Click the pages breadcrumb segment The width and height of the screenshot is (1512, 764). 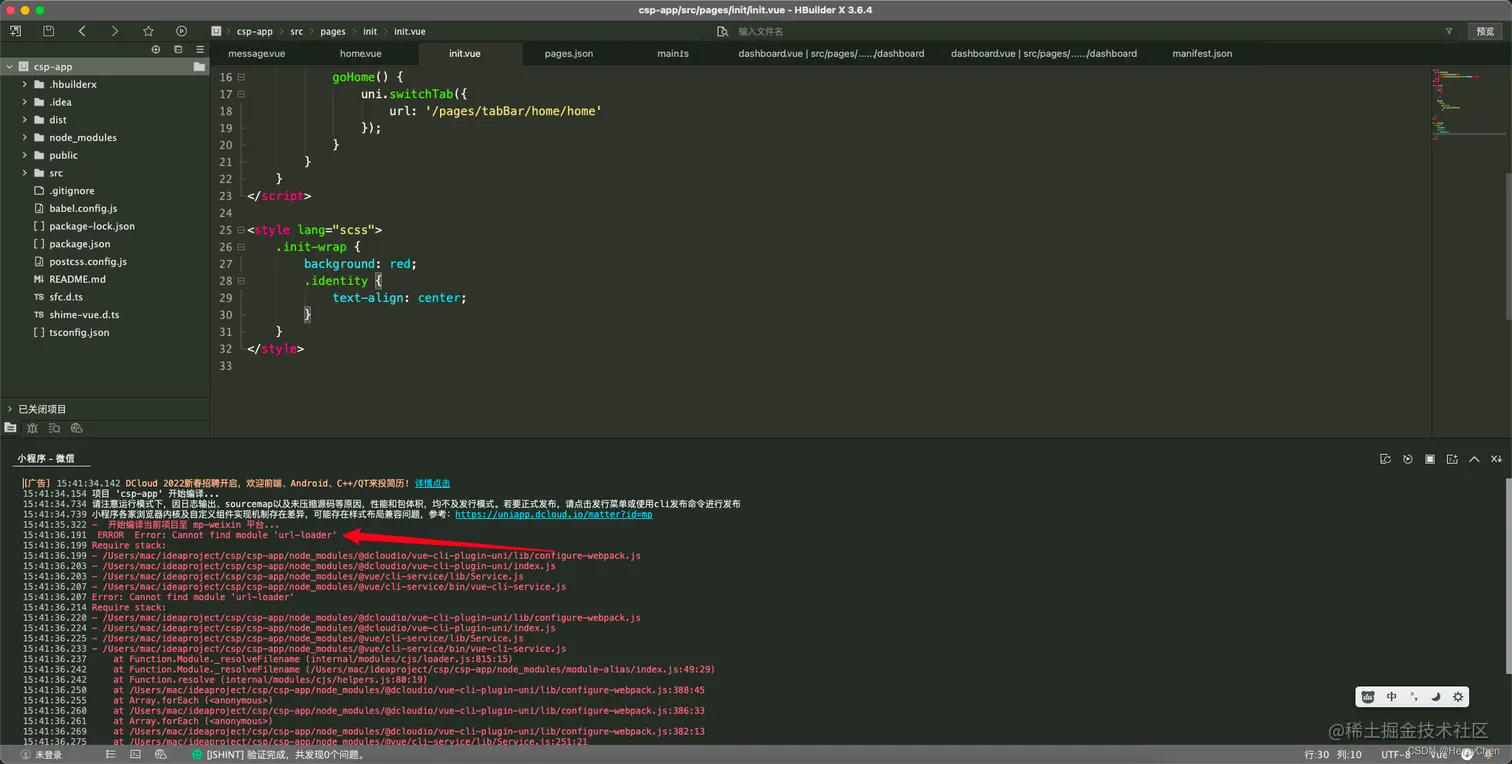[333, 31]
